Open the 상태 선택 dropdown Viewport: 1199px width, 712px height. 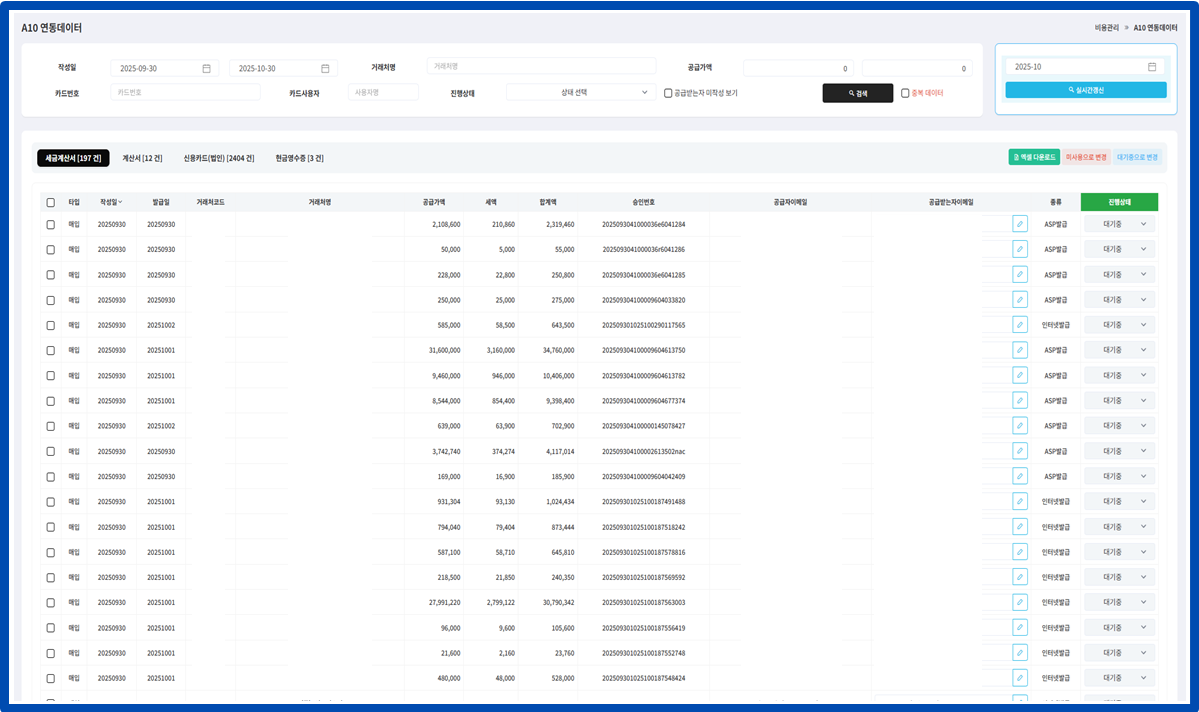pyautogui.click(x=580, y=92)
